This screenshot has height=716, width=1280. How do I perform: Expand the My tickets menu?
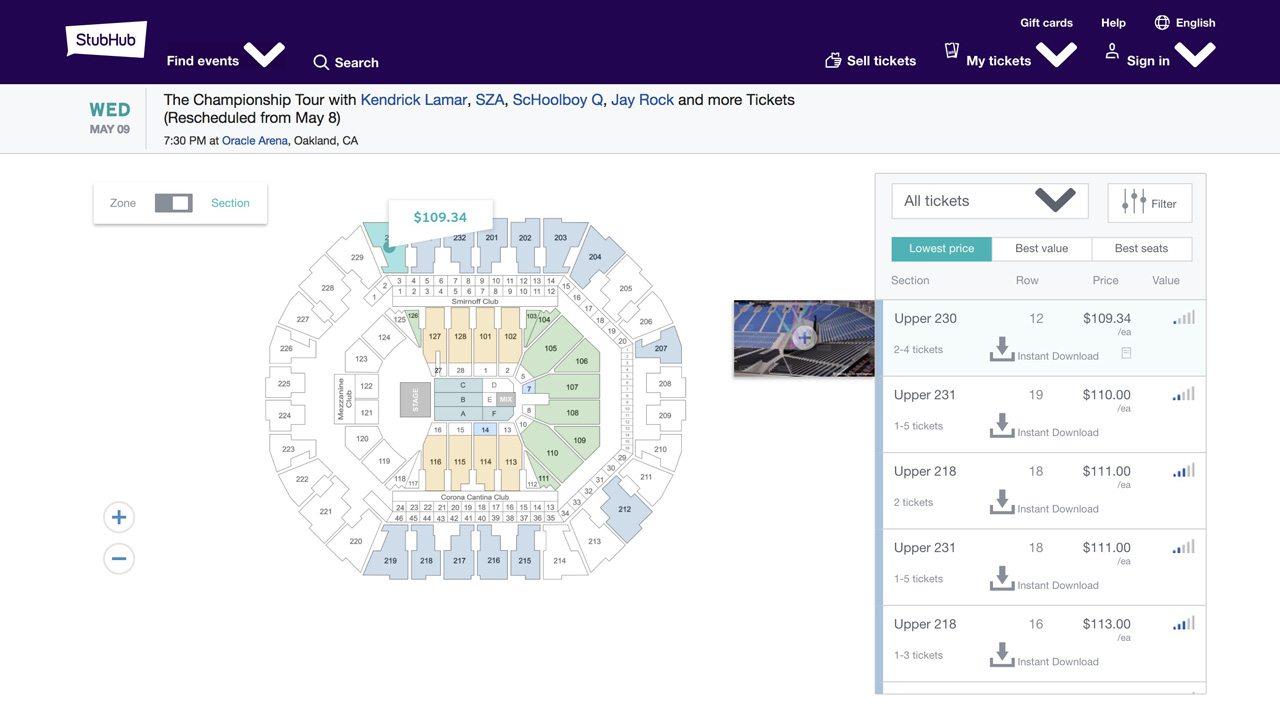pyautogui.click(x=1057, y=54)
